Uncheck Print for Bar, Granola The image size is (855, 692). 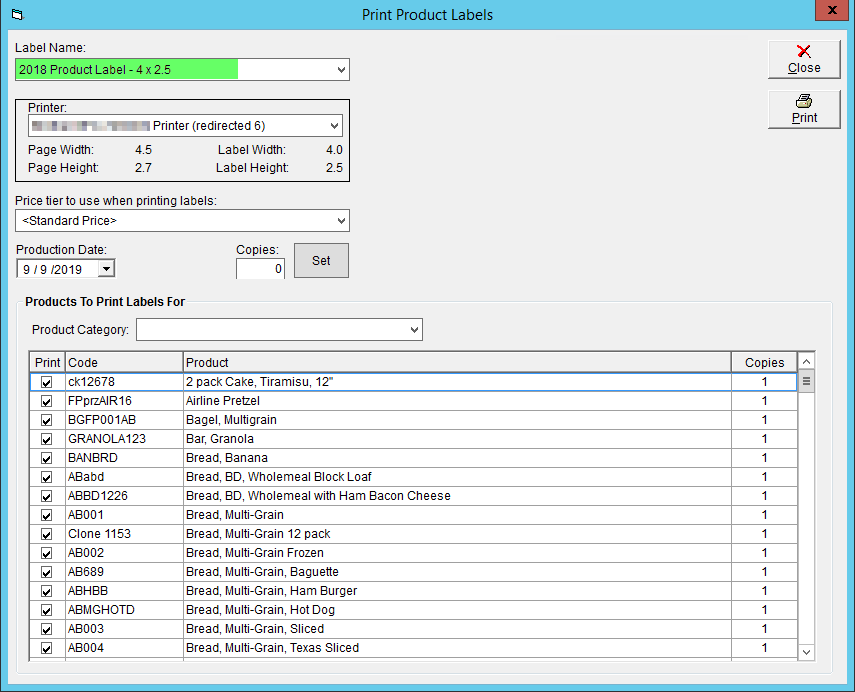pos(46,439)
